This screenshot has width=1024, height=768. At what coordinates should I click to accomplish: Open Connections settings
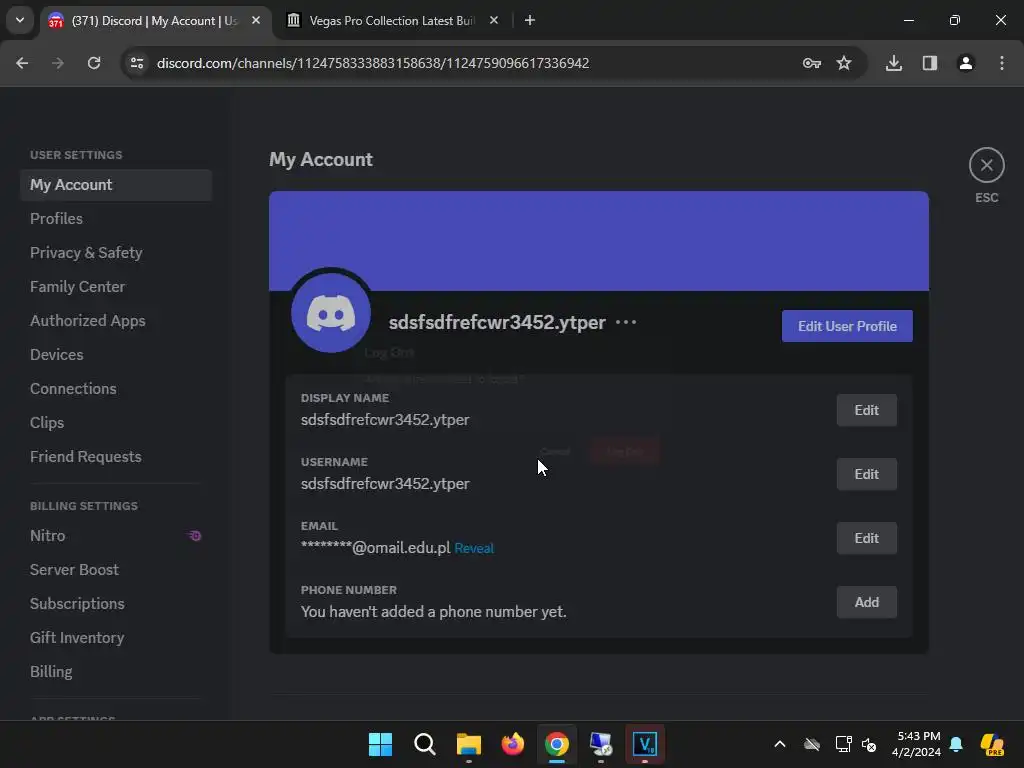[116, 389]
